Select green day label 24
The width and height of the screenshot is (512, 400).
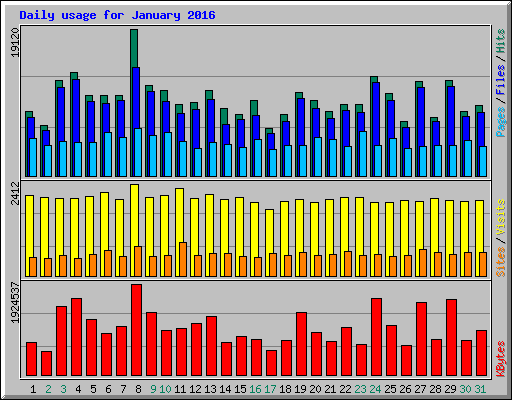[375, 389]
